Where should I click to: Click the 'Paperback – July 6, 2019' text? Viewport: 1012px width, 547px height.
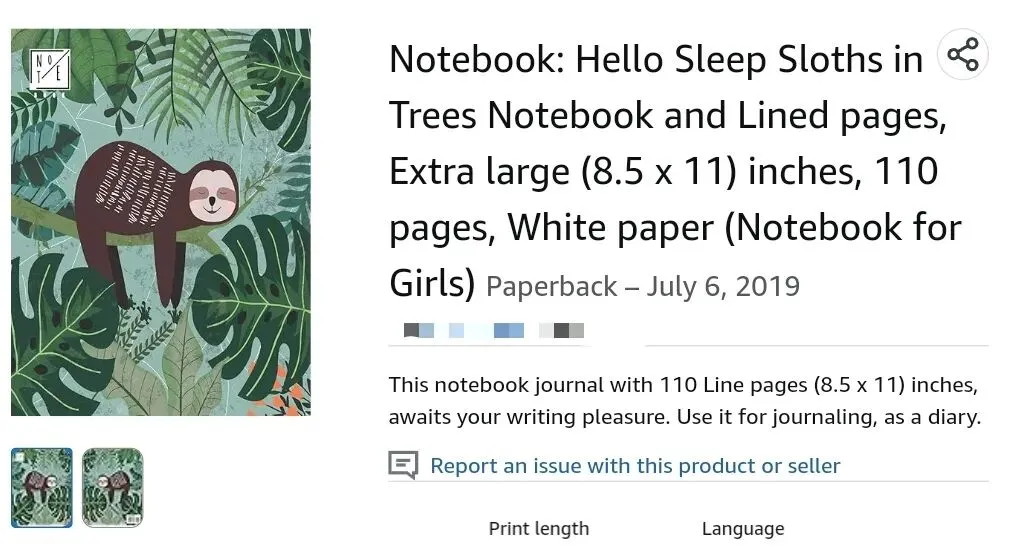[642, 287]
